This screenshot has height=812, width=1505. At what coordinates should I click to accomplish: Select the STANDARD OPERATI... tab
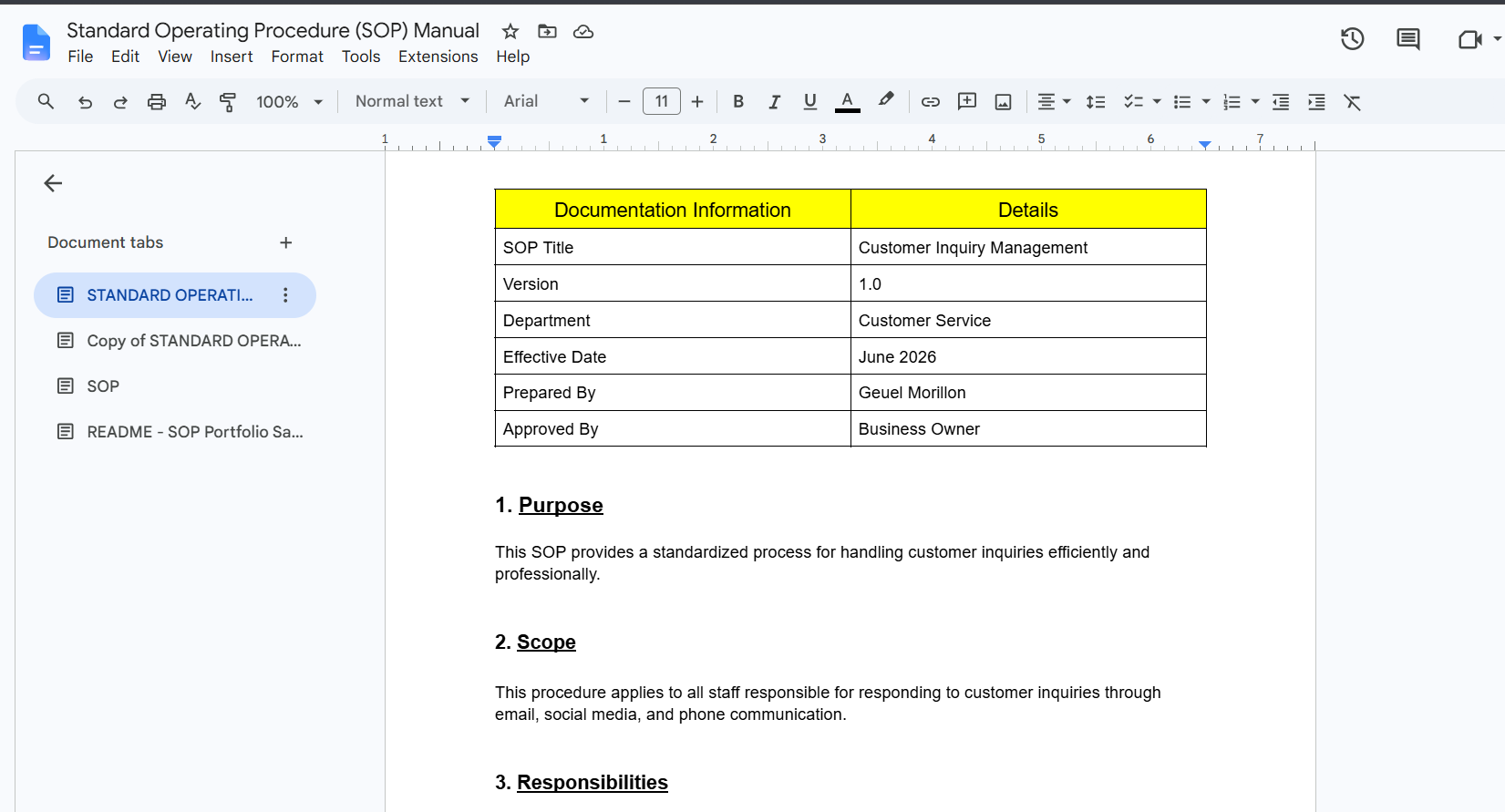pos(175,295)
